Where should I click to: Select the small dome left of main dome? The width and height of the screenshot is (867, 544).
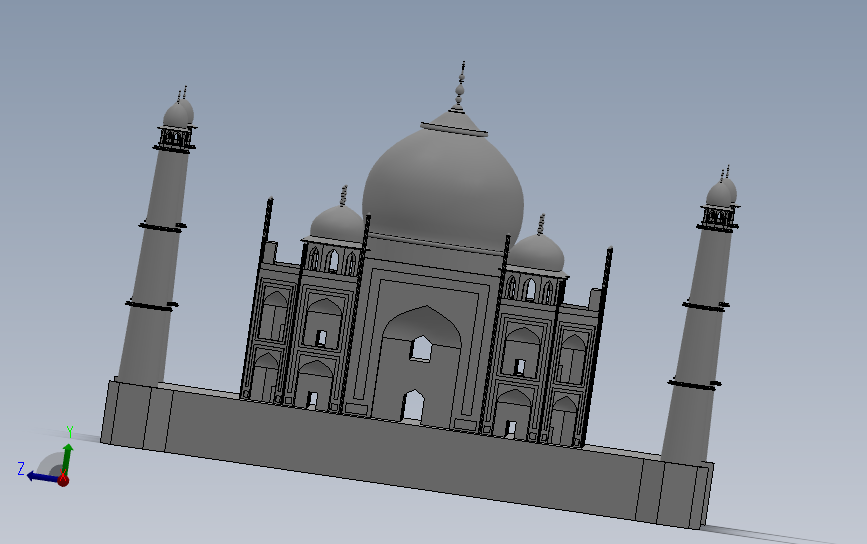click(x=338, y=223)
